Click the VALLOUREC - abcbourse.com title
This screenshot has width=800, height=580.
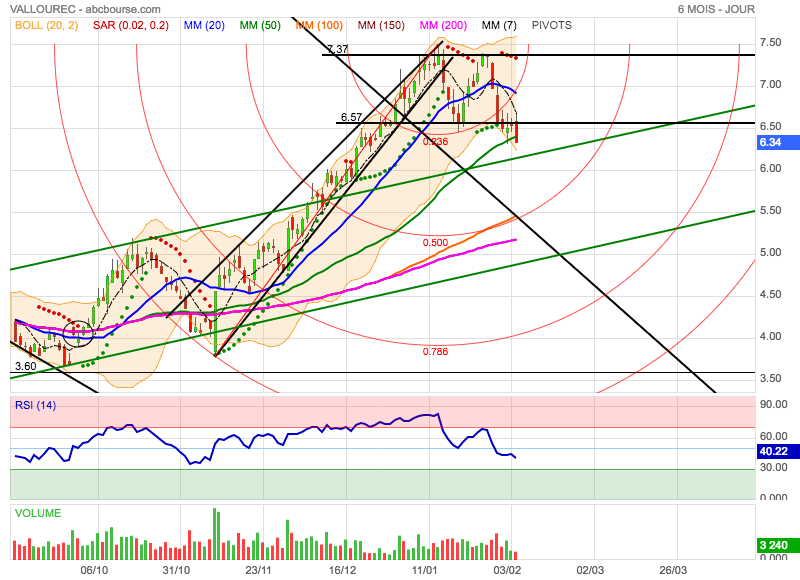pyautogui.click(x=85, y=9)
